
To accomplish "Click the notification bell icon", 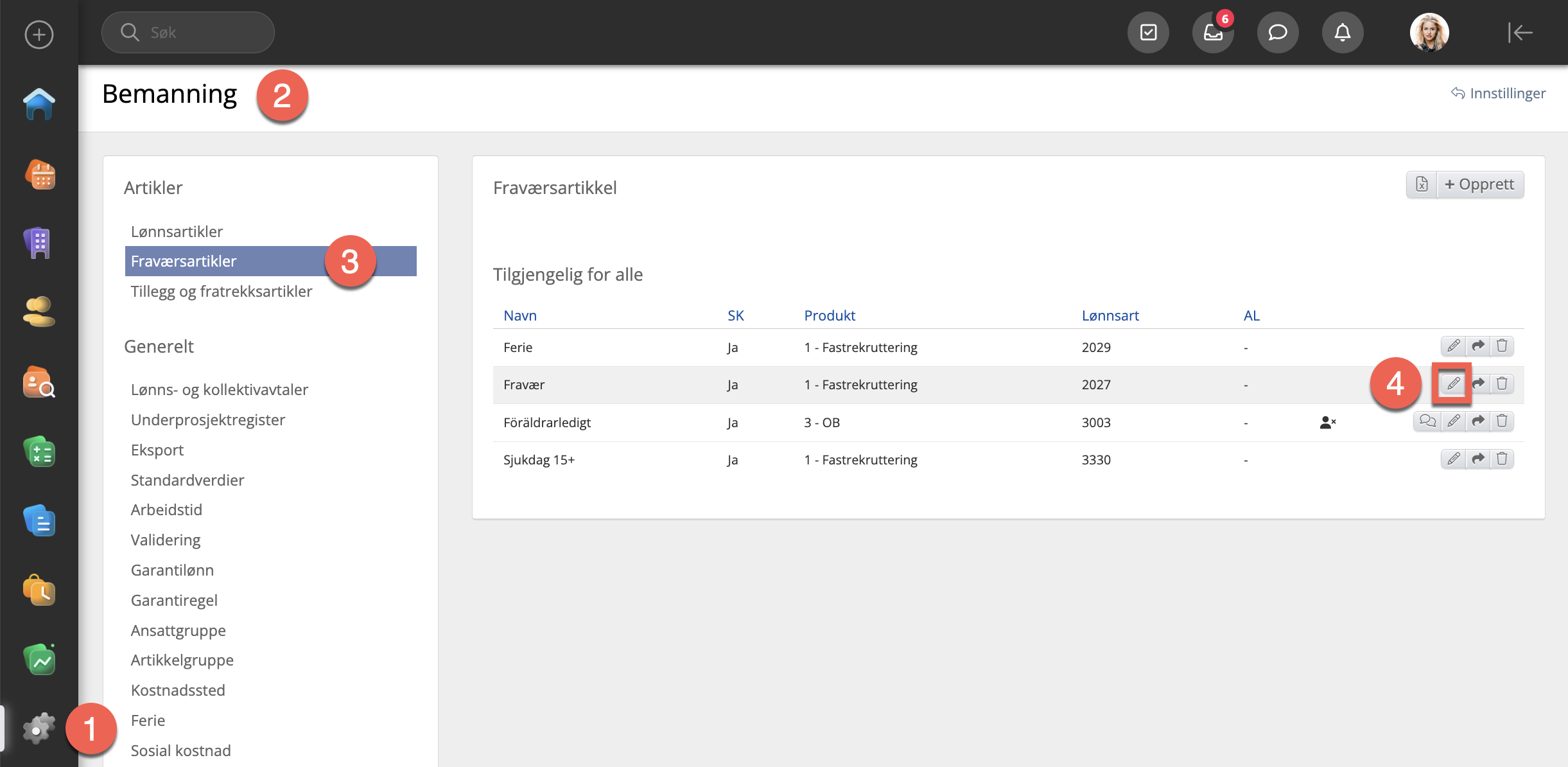I will [1342, 33].
